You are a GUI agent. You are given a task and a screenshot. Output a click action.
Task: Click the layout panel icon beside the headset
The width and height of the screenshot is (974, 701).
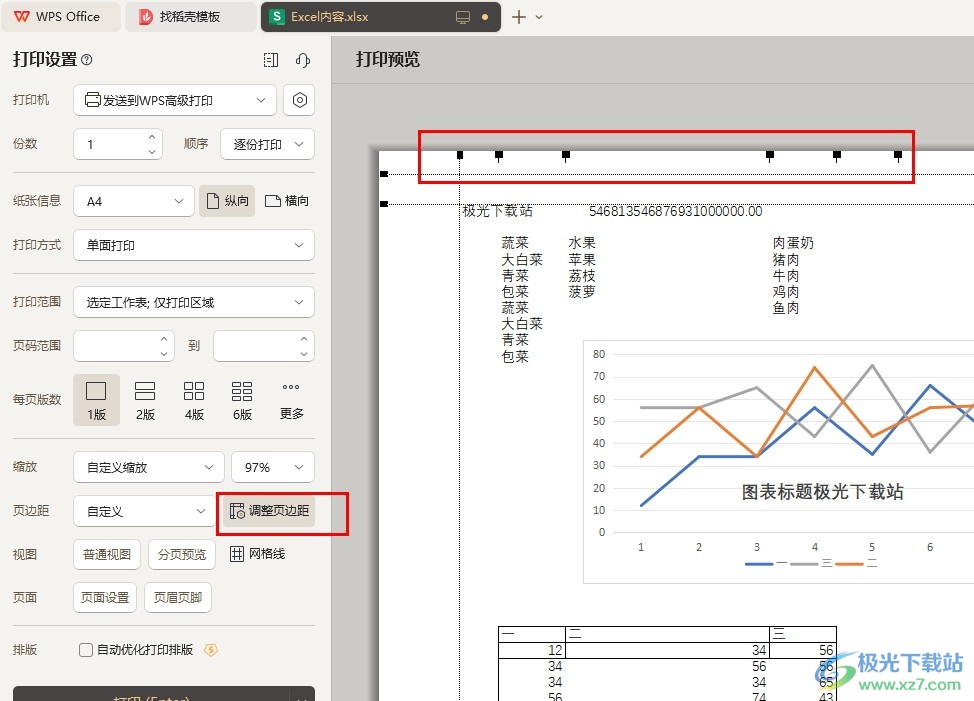pos(271,60)
